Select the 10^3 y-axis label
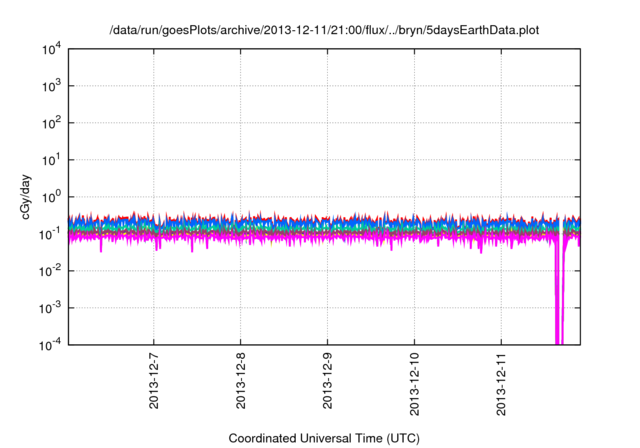 pyautogui.click(x=52, y=86)
